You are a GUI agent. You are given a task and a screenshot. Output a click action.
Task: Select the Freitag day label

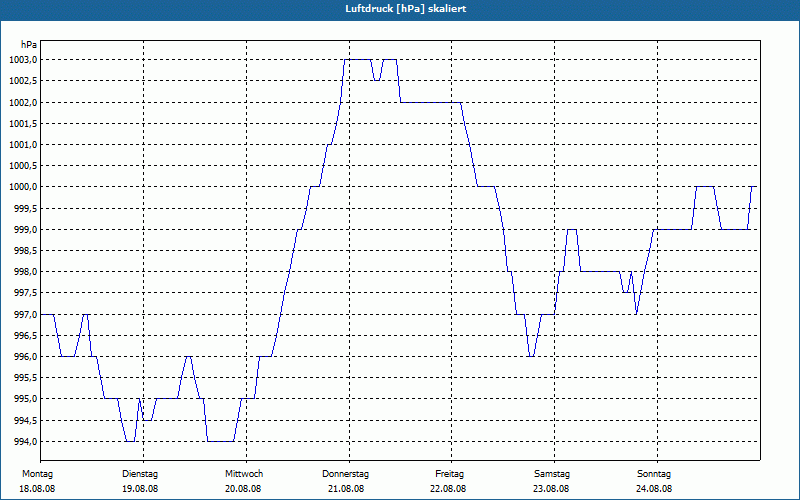pos(449,474)
